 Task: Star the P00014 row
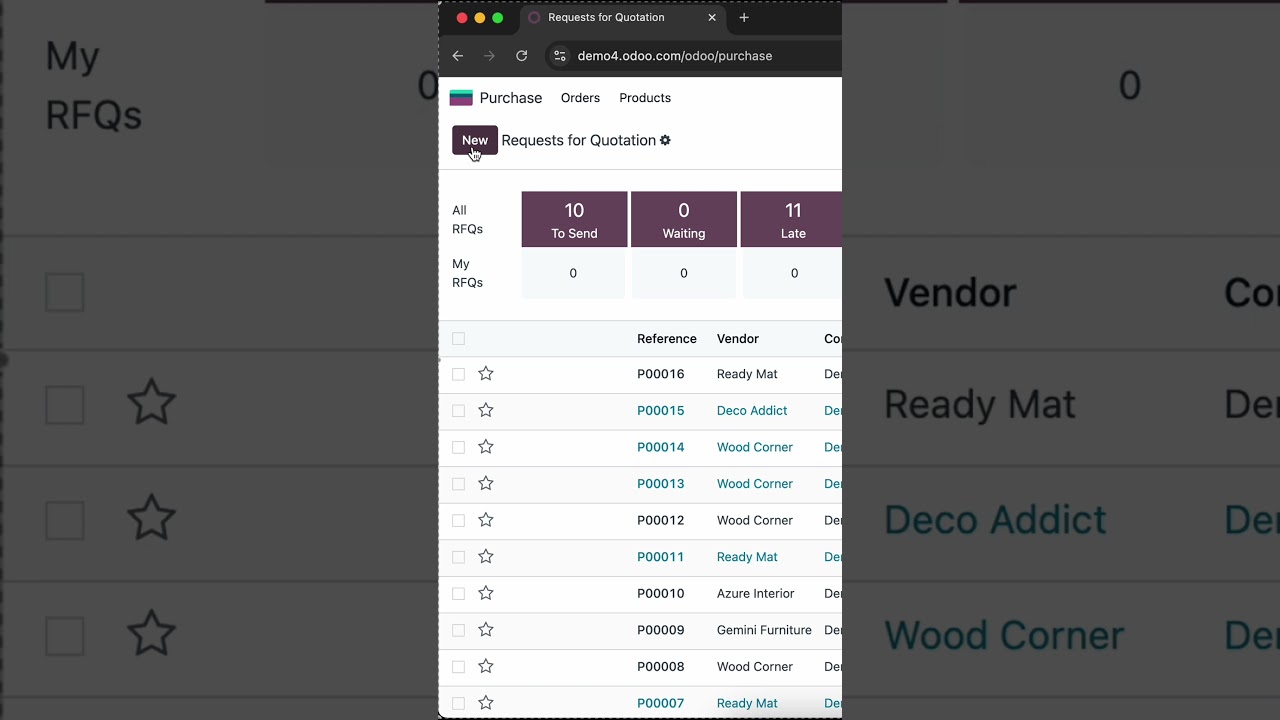click(486, 447)
